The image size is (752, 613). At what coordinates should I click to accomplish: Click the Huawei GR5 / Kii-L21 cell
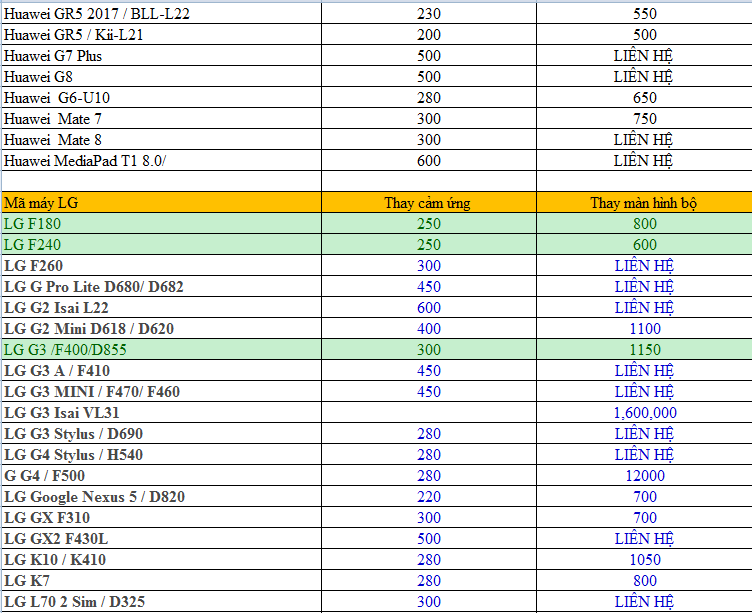click(x=162, y=35)
